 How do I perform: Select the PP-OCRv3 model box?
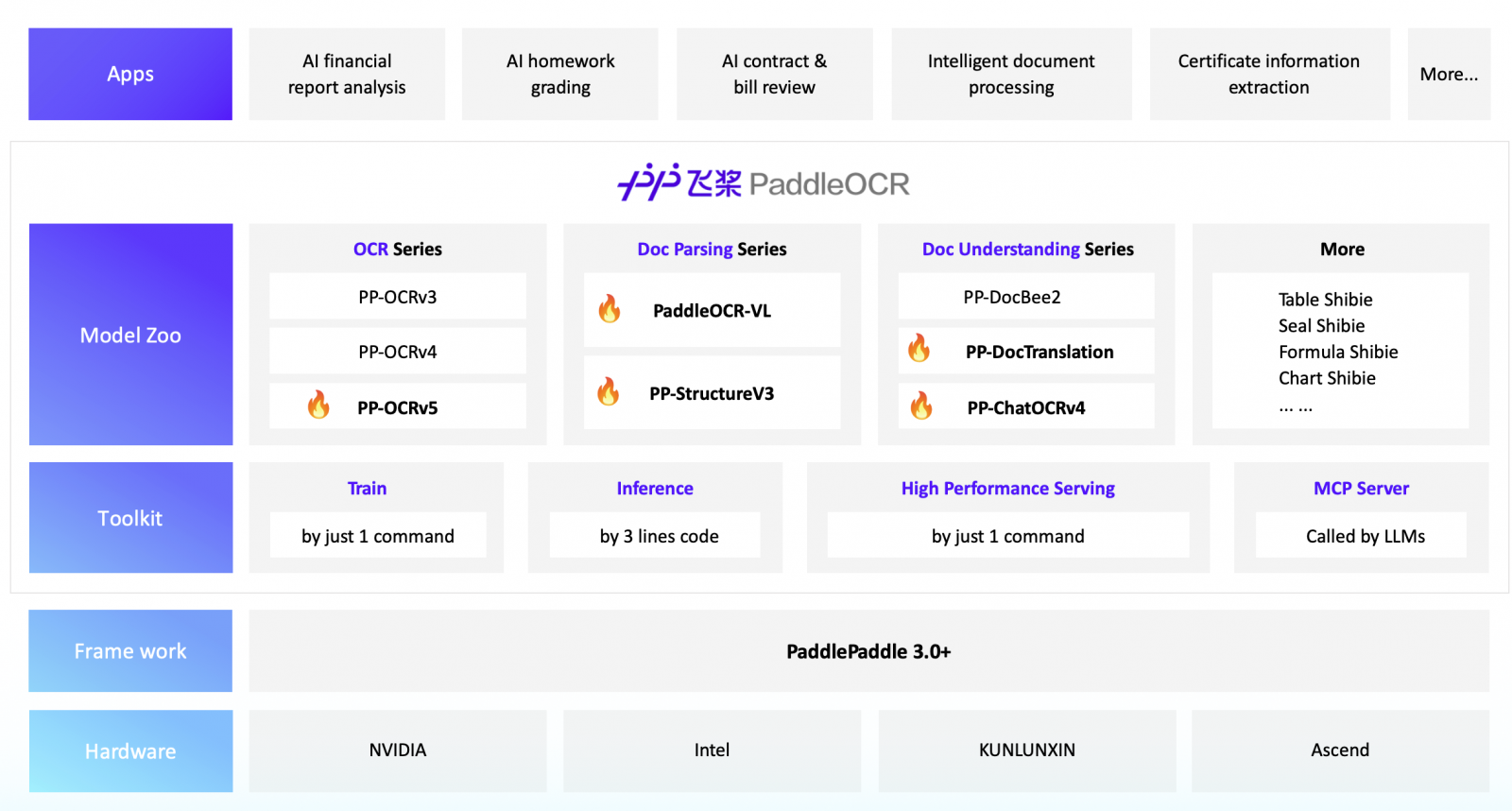(x=398, y=297)
